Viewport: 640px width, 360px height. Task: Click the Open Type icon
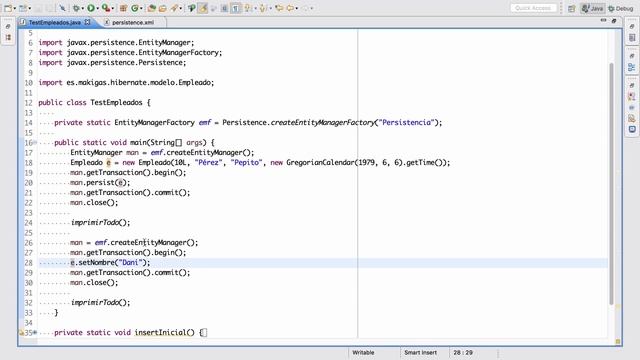[152, 8]
